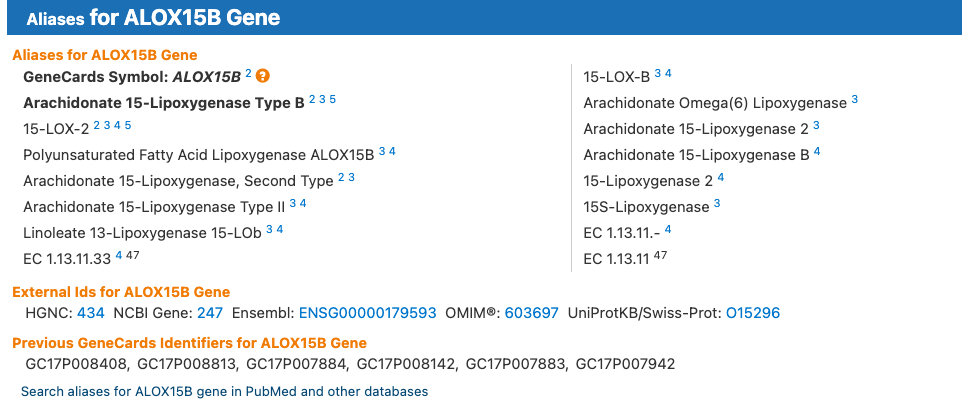Click source reference 3 beside 15S-Lipoxygenase
The height and width of the screenshot is (403, 962).
click(717, 203)
